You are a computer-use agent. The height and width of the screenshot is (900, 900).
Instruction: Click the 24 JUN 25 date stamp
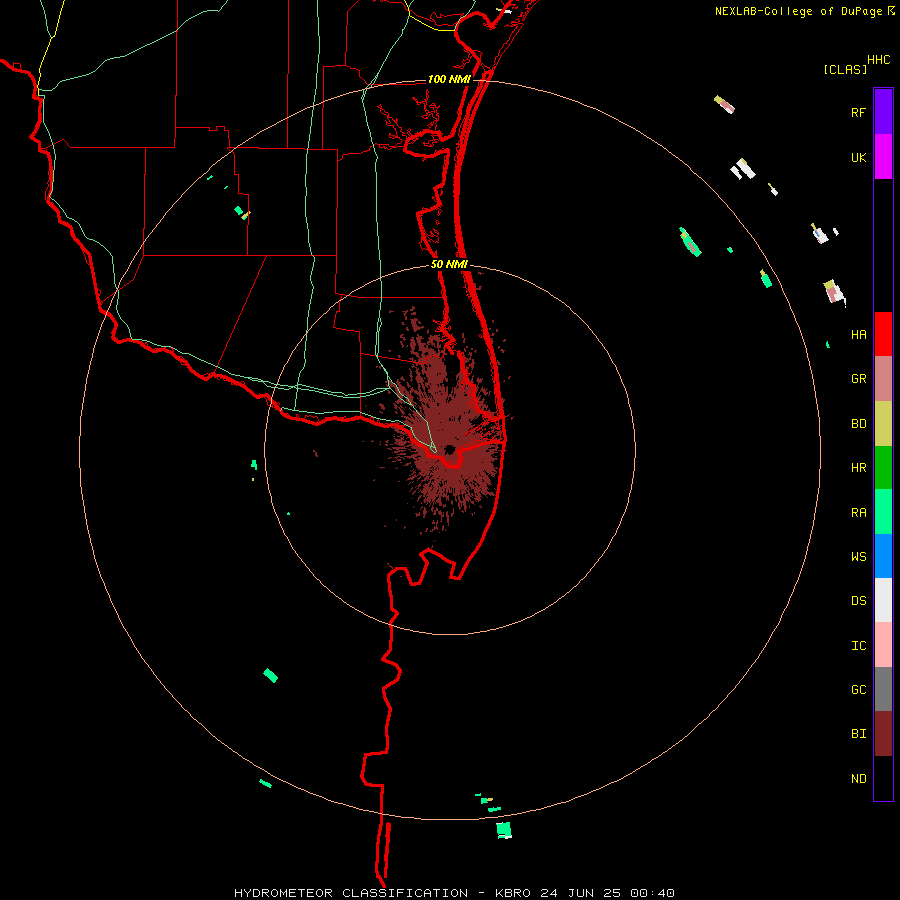tap(580, 893)
